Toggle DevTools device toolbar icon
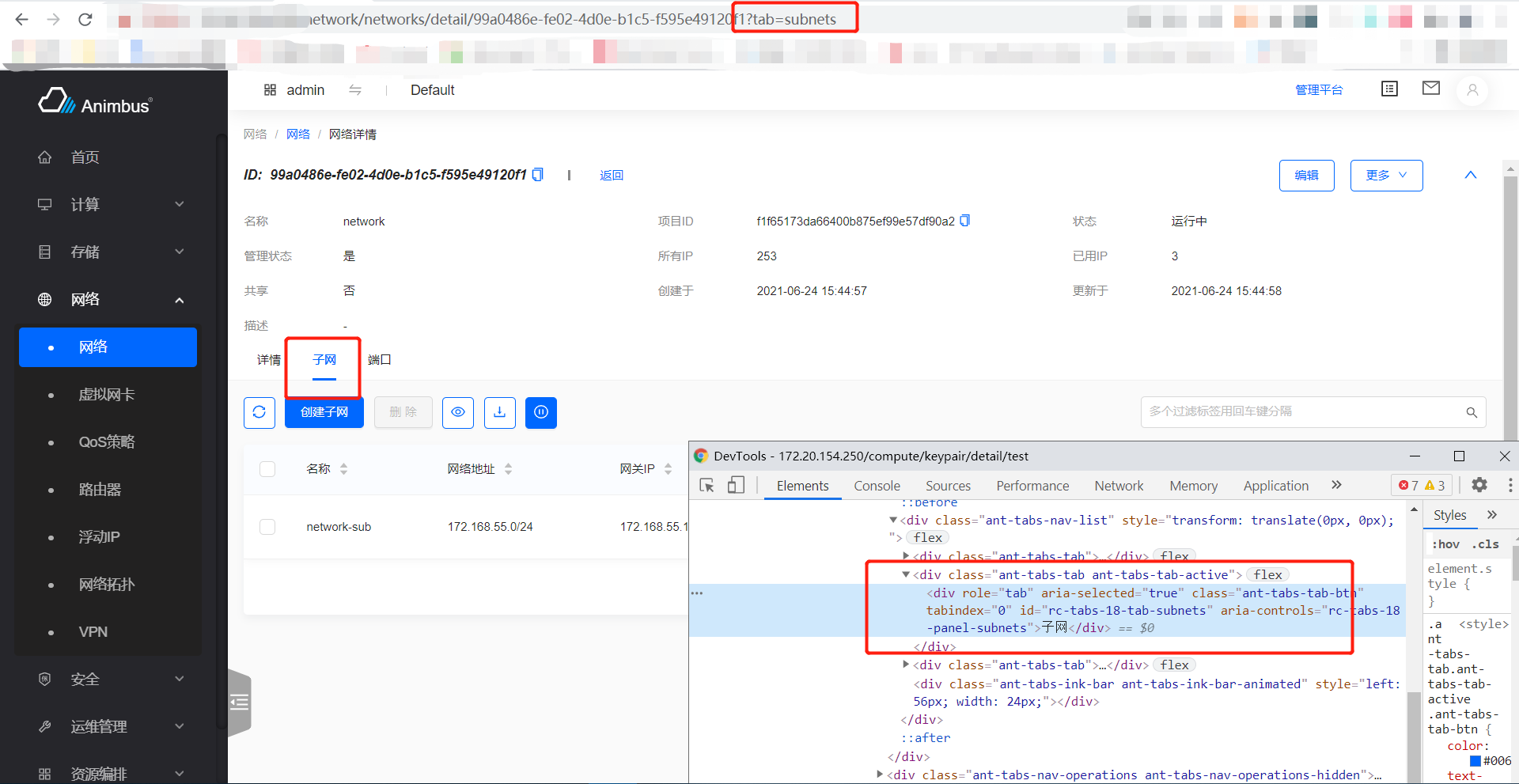This screenshot has width=1519, height=784. 736,486
